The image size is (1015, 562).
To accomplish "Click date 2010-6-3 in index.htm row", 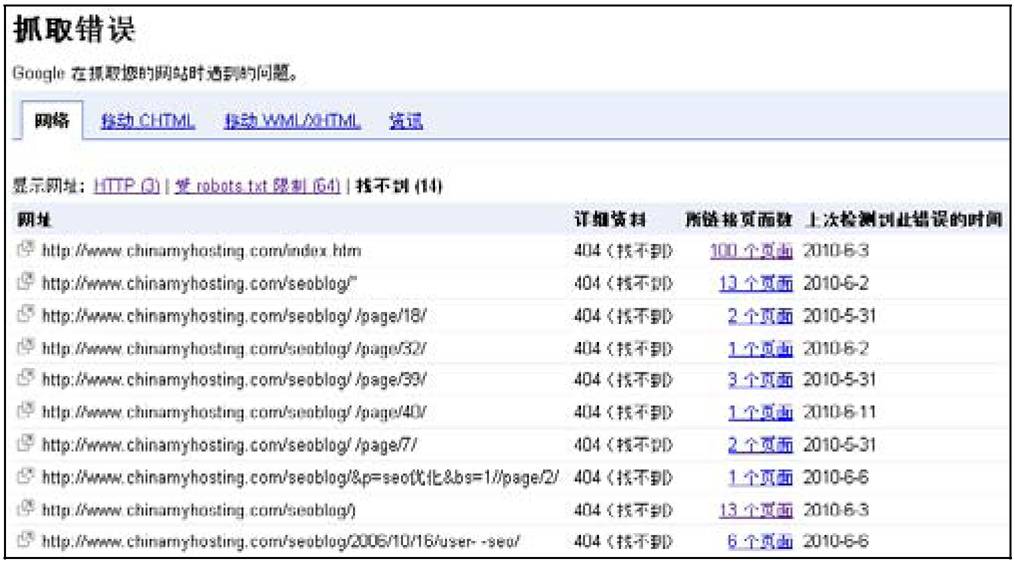I will [836, 251].
